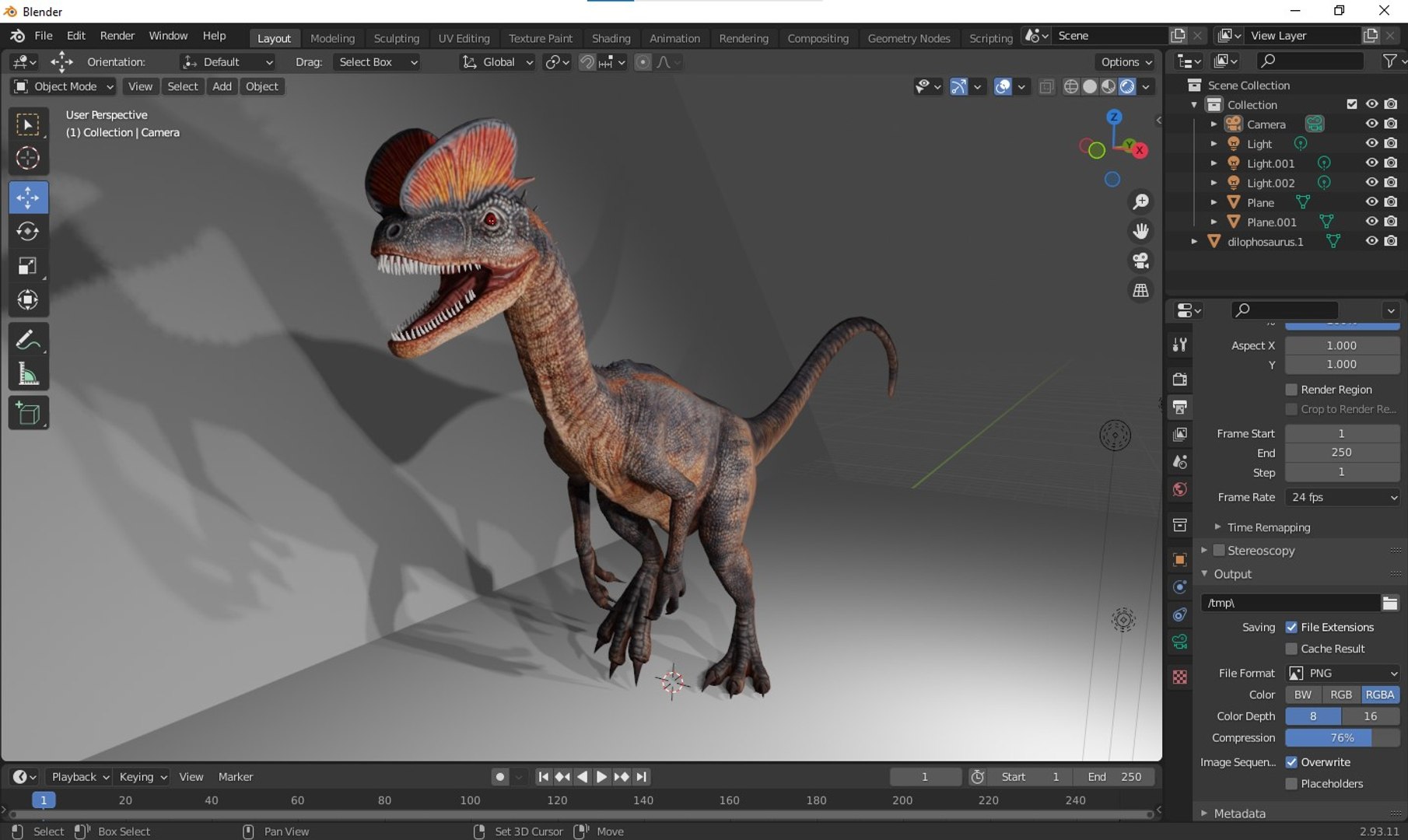Hide dilophosaurus.1 with eye icon

1371,241
